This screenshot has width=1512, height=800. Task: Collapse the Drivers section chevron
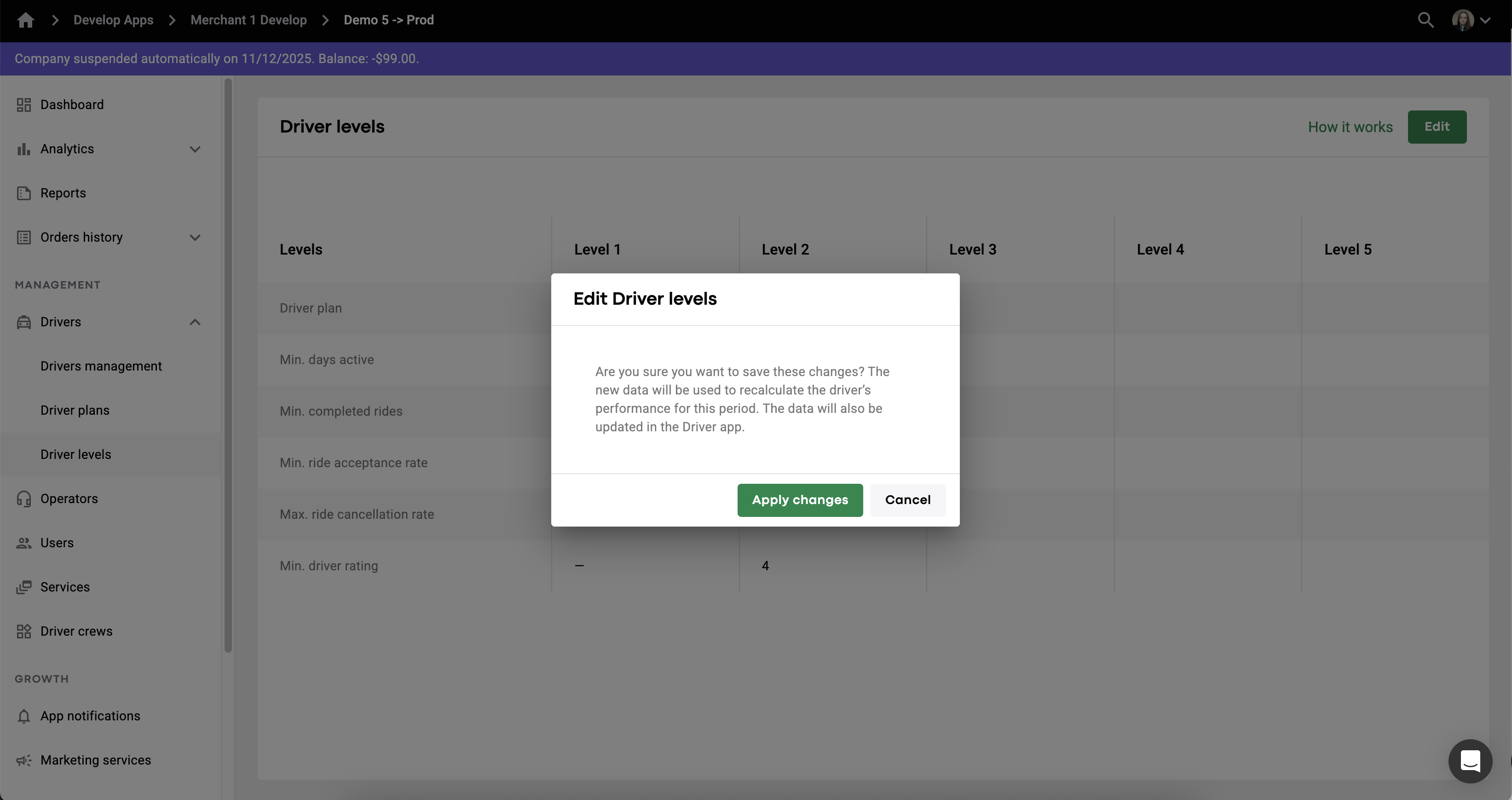195,322
